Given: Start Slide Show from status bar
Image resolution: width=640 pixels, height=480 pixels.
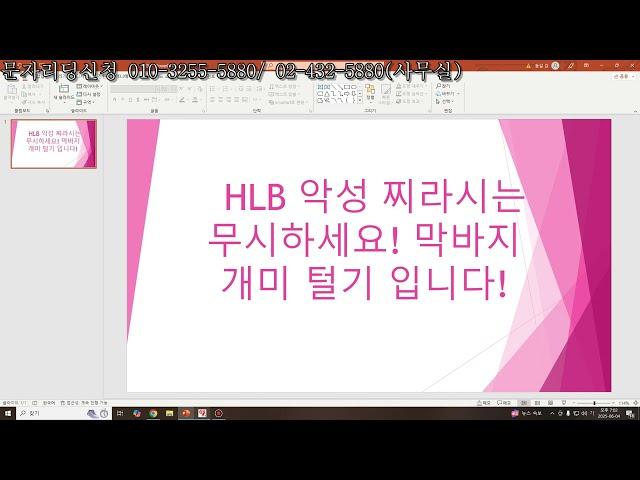Looking at the screenshot, I should pos(564,403).
